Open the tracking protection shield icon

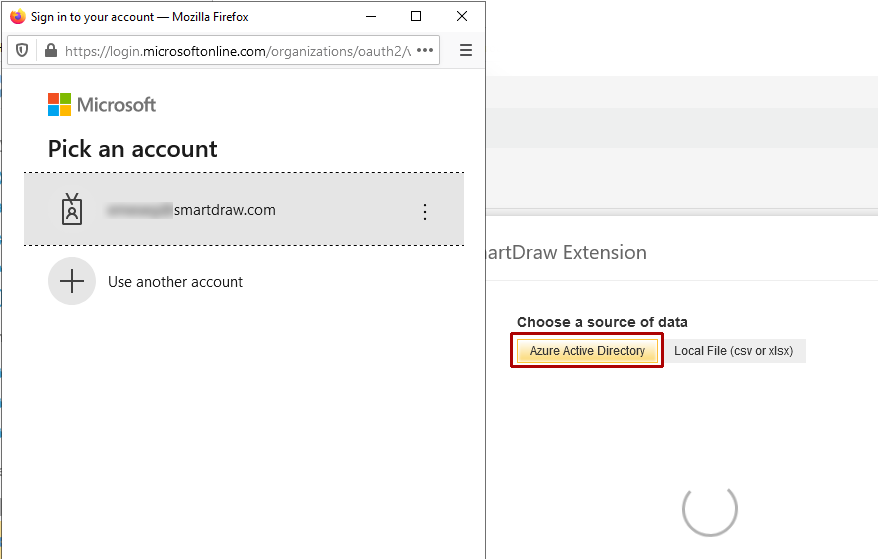click(23, 50)
